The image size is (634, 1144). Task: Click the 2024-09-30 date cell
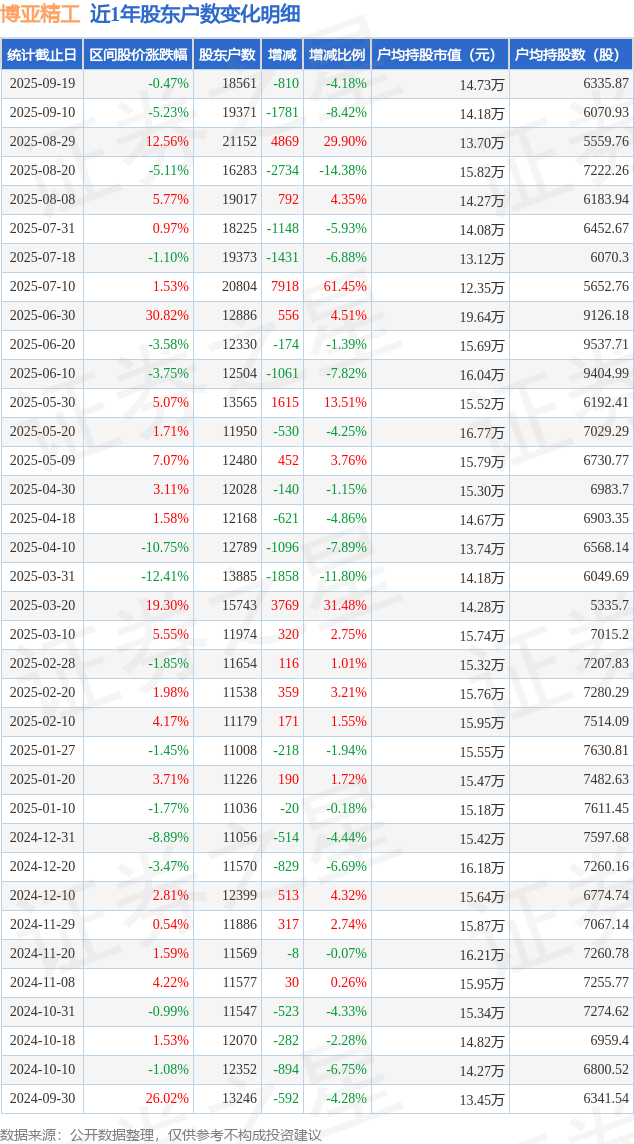point(43,1099)
